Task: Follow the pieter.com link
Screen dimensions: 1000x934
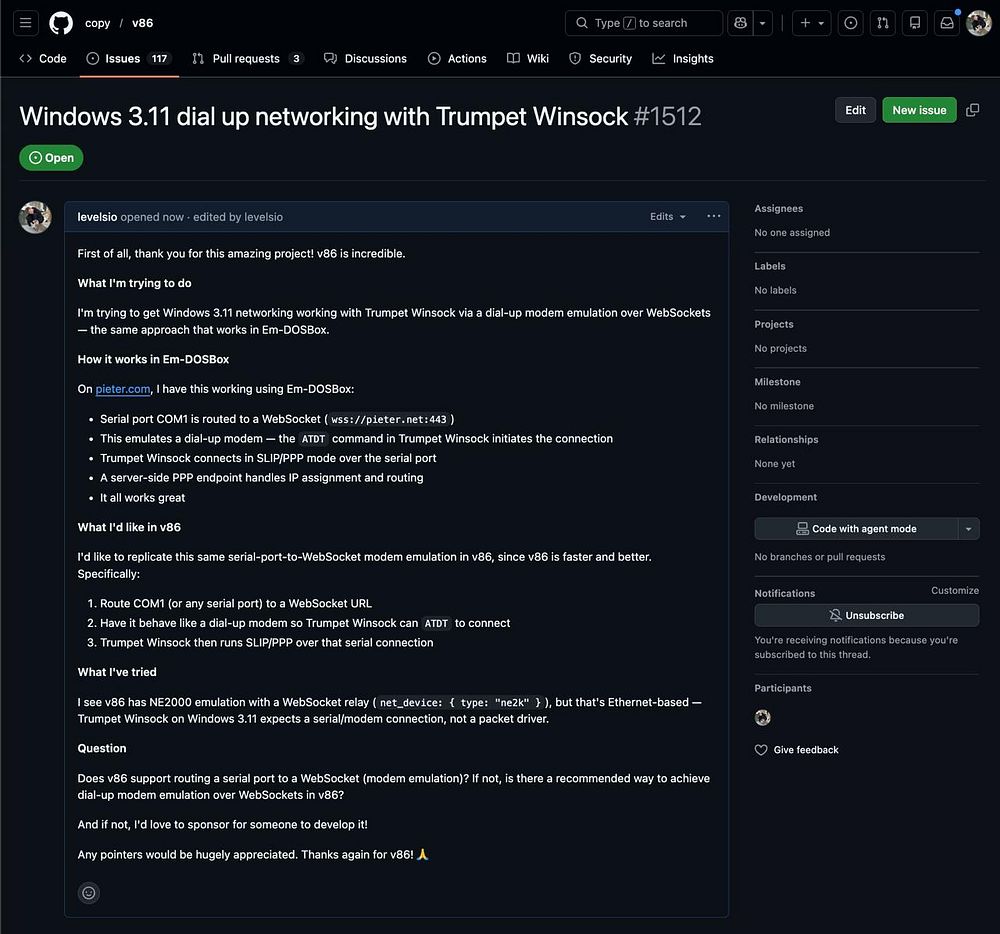Action: 123,389
